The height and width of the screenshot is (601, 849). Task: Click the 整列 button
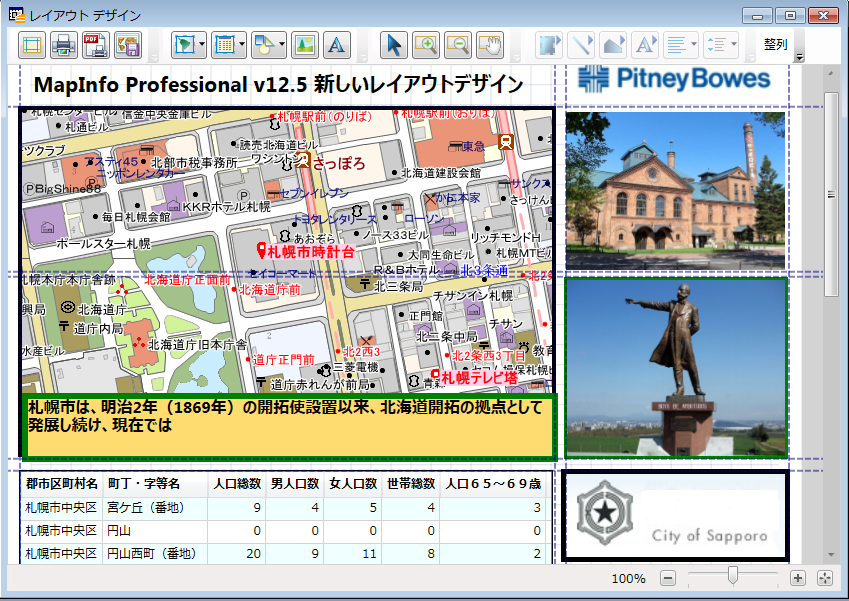775,44
